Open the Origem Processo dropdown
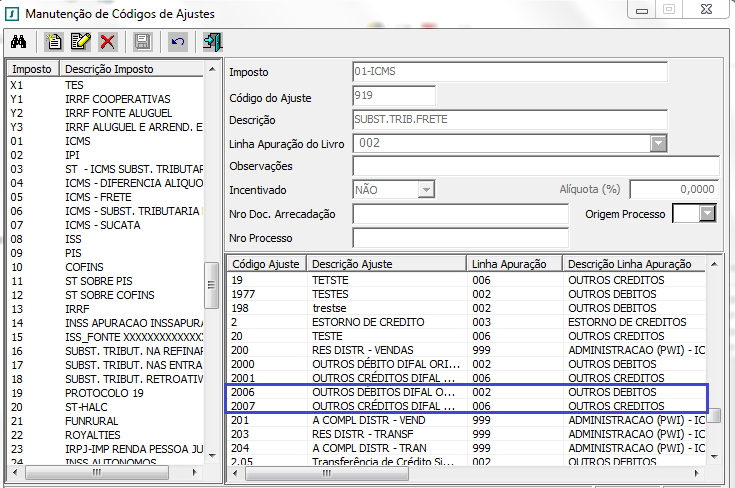 709,213
